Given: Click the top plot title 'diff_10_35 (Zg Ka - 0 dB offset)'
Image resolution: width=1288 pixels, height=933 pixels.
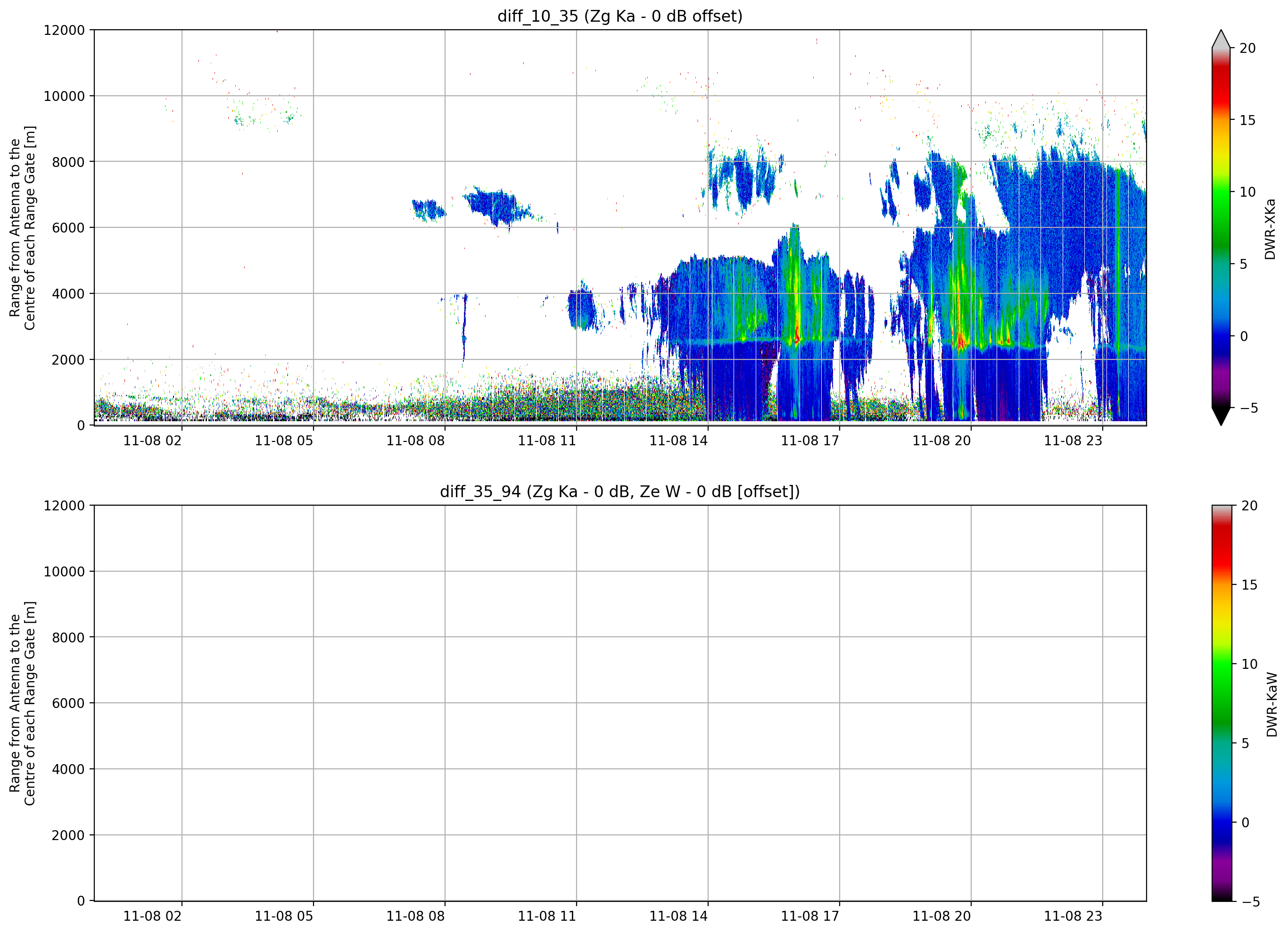Looking at the screenshot, I should (x=619, y=16).
